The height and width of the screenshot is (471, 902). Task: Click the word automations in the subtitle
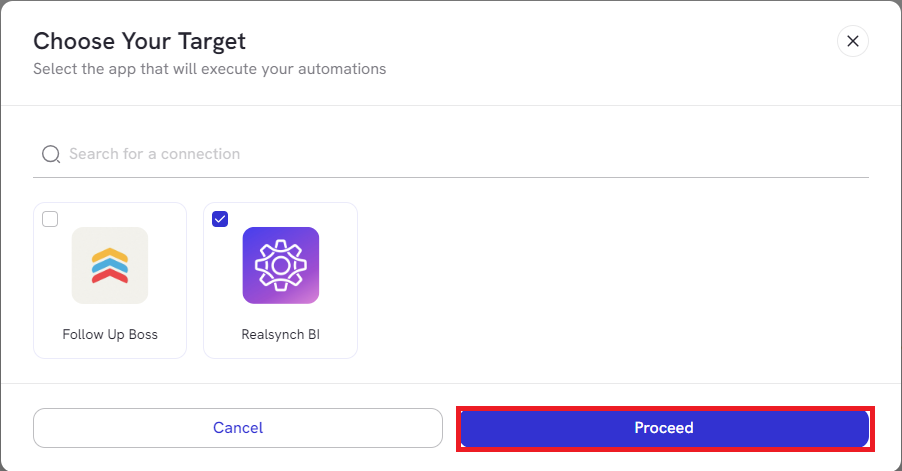point(346,69)
